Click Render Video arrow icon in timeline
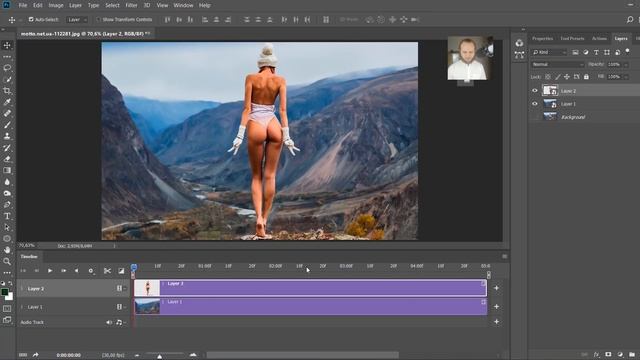The image size is (640, 360). [36, 355]
